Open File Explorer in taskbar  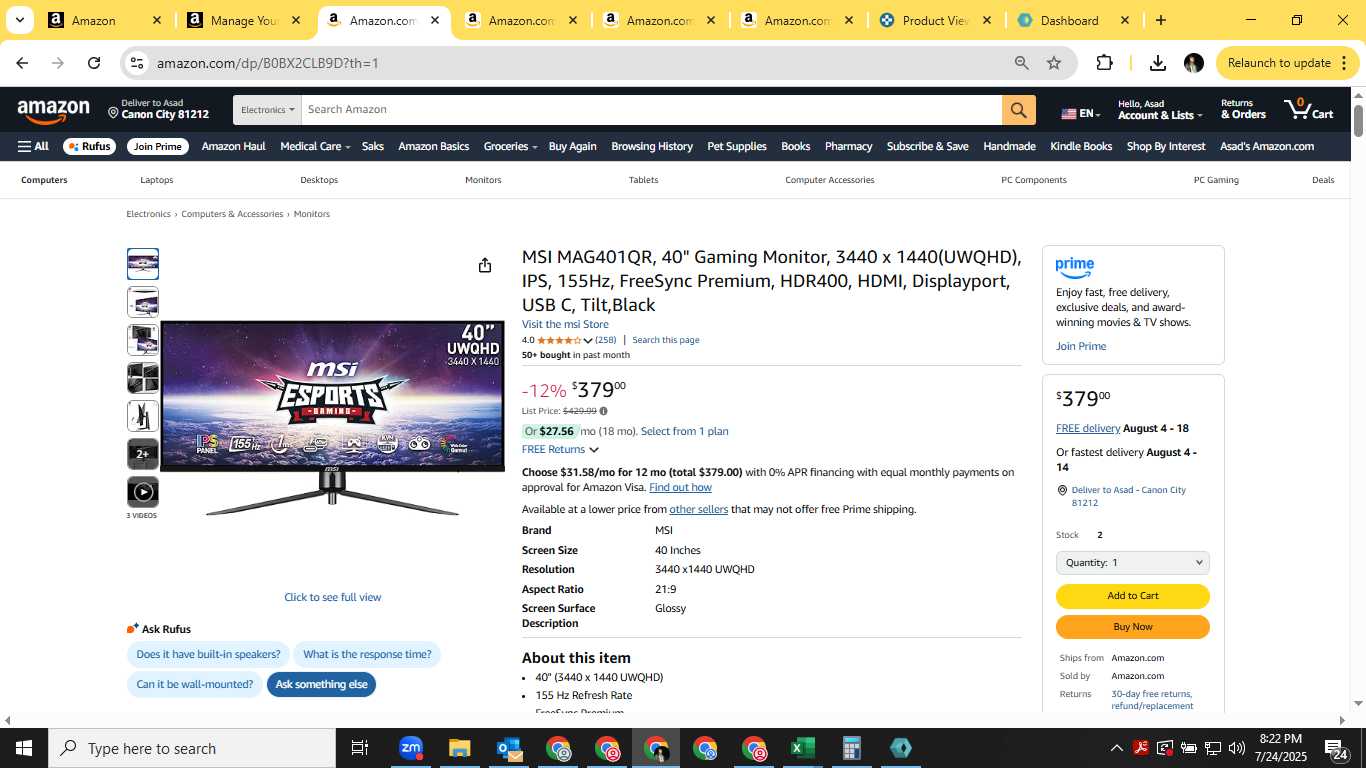click(x=459, y=748)
